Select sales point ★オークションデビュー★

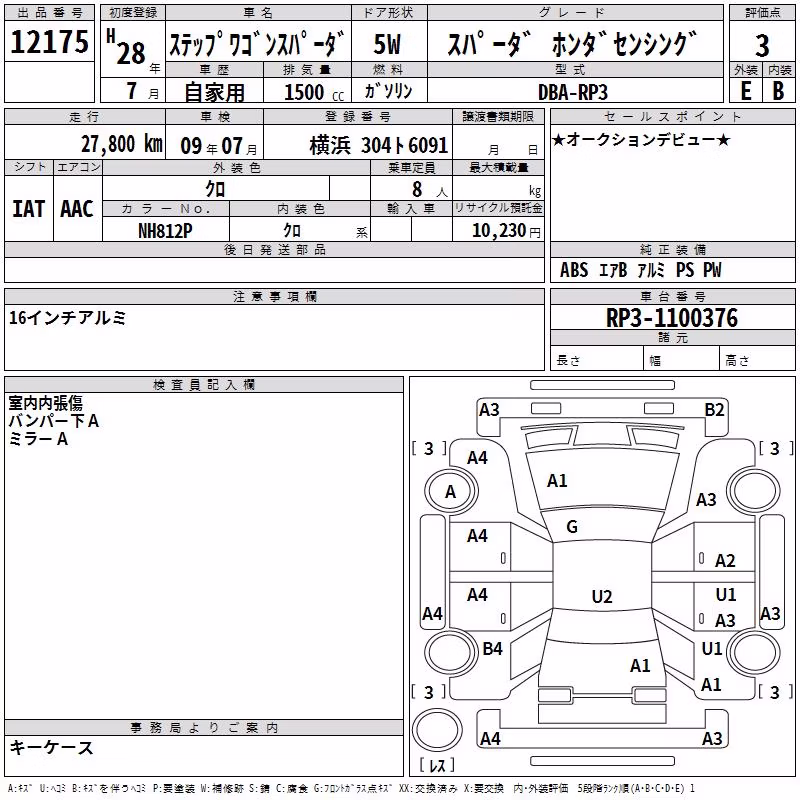point(641,140)
